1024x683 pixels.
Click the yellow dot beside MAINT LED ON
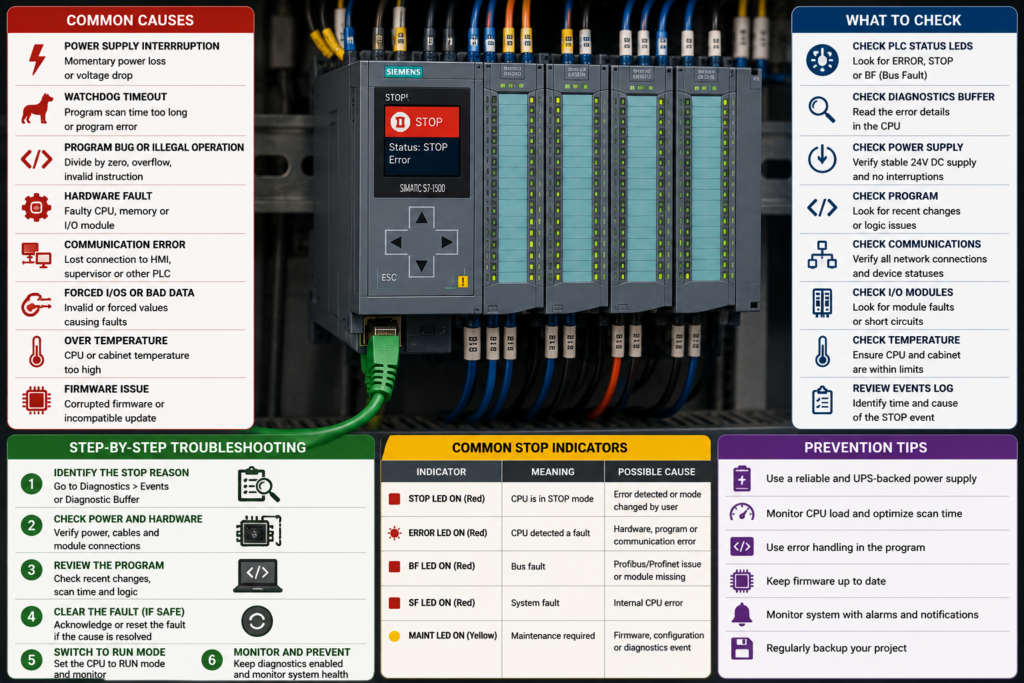(394, 636)
